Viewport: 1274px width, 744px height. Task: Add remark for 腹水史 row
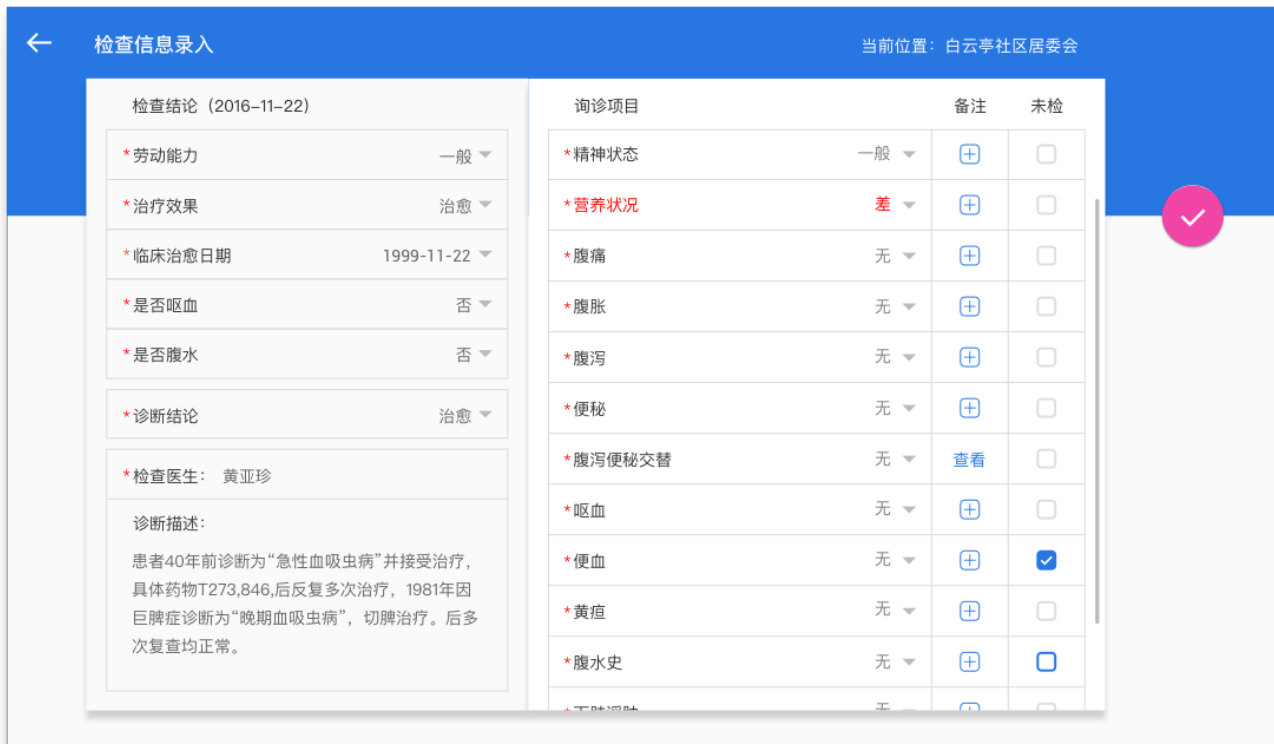coord(969,662)
